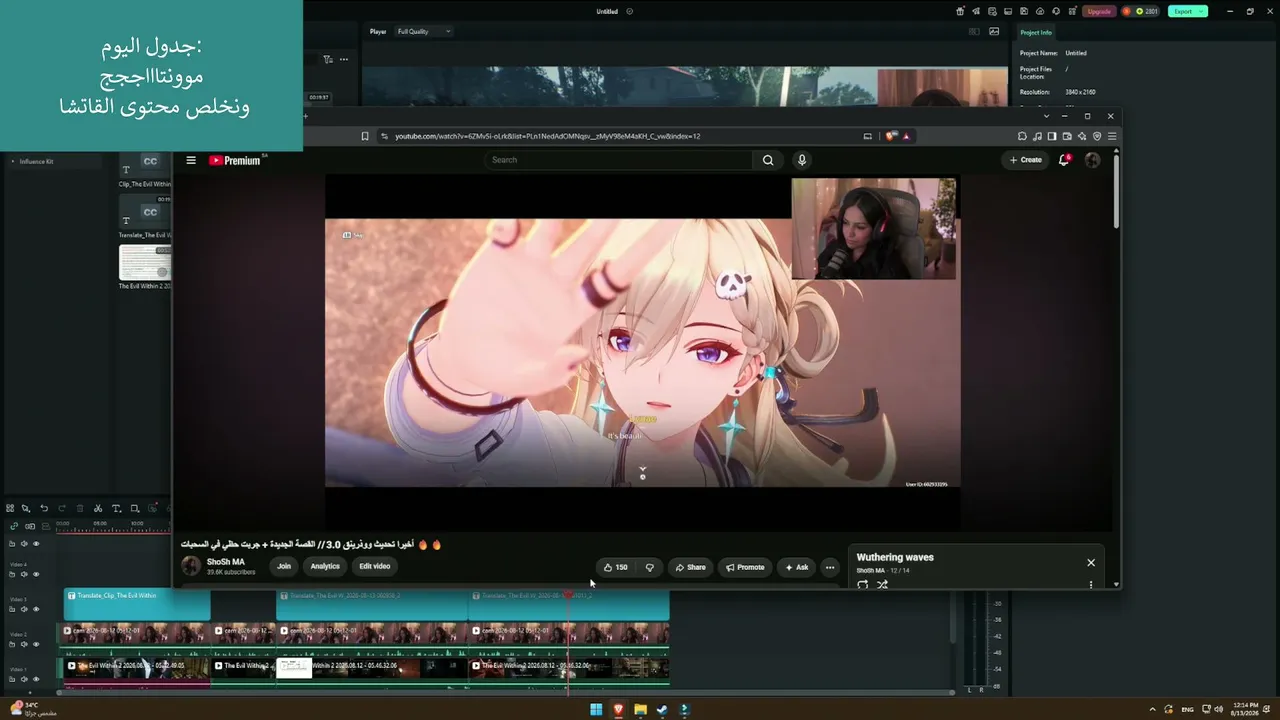Toggle visibility of the Video 2 track
The height and width of the screenshot is (720, 1280).
coord(36,644)
